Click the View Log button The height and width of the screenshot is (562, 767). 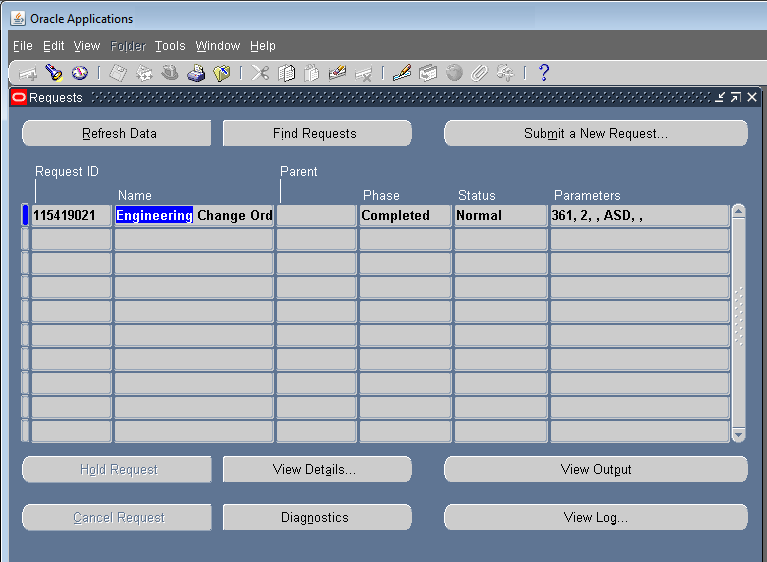click(x=596, y=517)
